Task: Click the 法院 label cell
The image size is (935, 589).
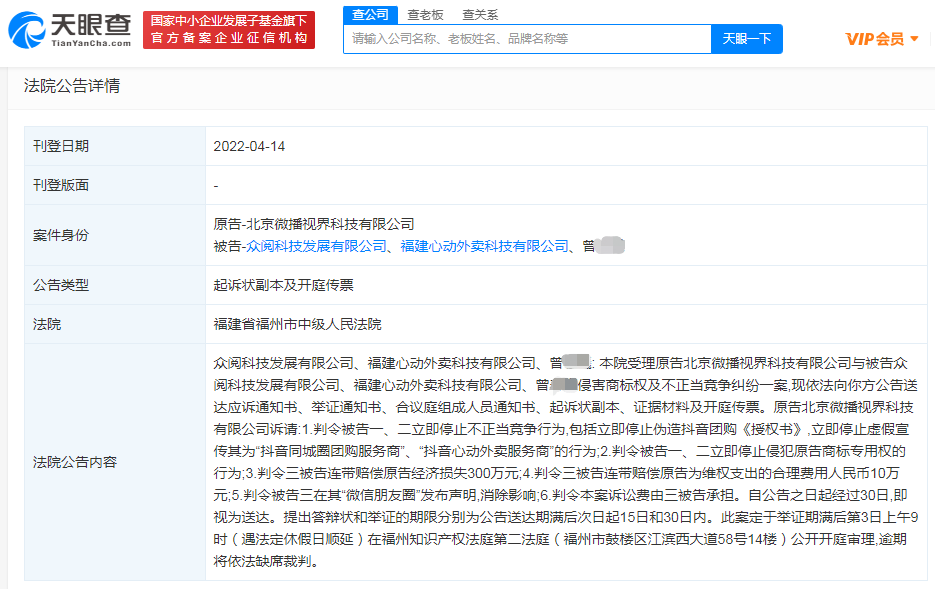Action: (115, 324)
